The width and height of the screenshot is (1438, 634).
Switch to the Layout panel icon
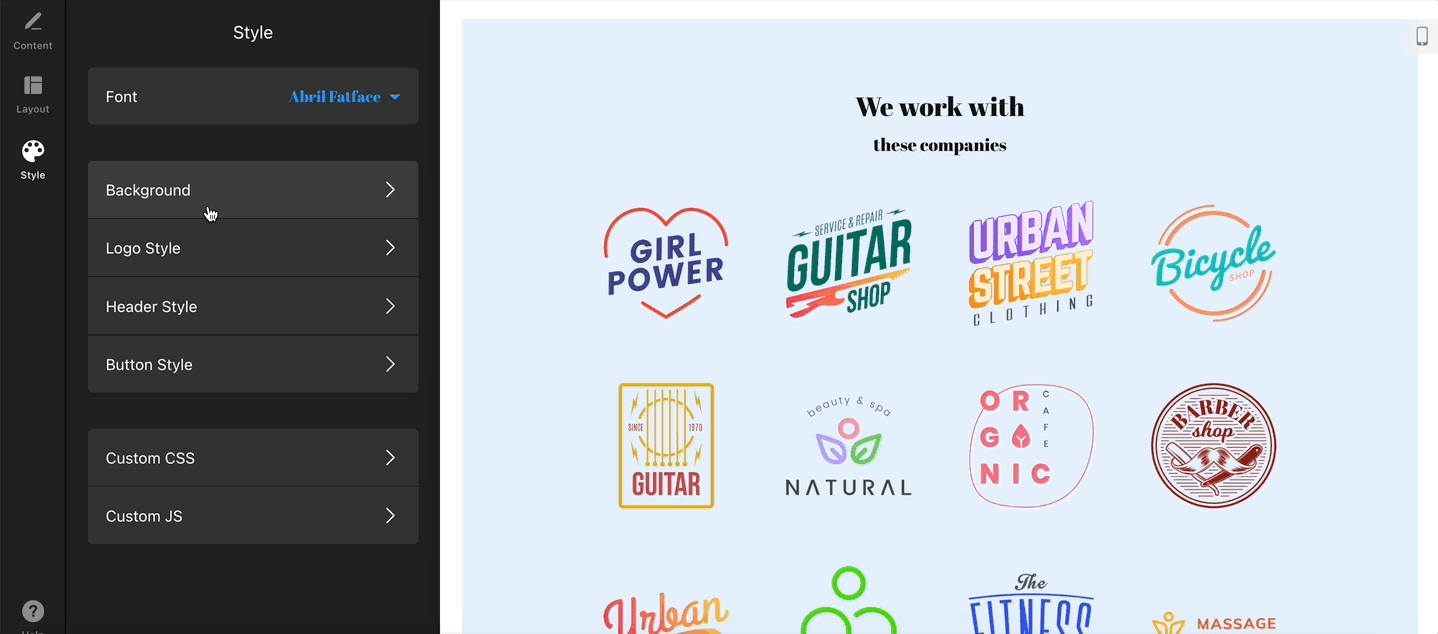(33, 86)
